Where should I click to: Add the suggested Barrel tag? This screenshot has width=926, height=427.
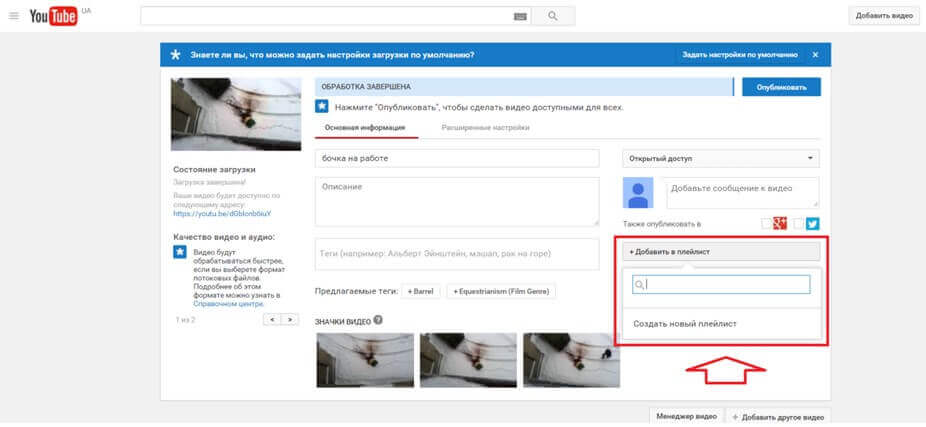pos(420,291)
